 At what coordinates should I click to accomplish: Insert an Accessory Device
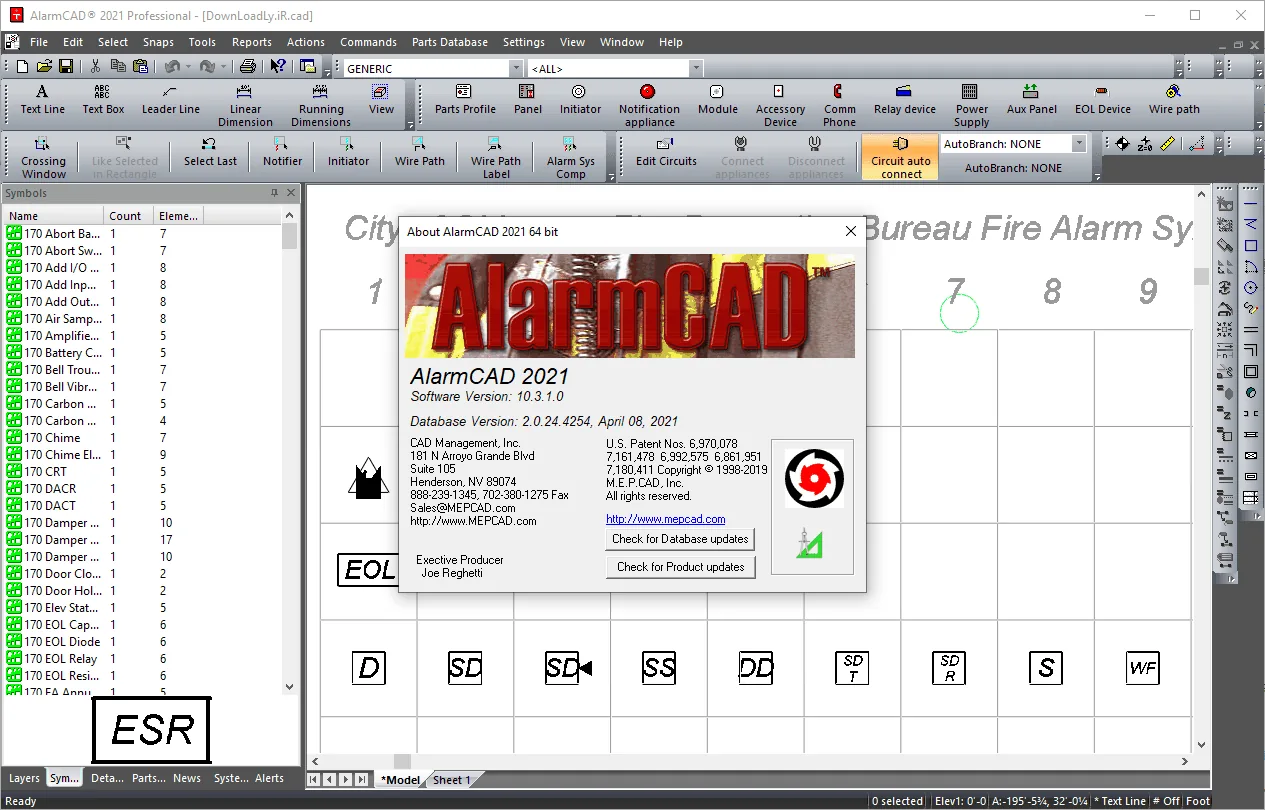click(x=780, y=105)
